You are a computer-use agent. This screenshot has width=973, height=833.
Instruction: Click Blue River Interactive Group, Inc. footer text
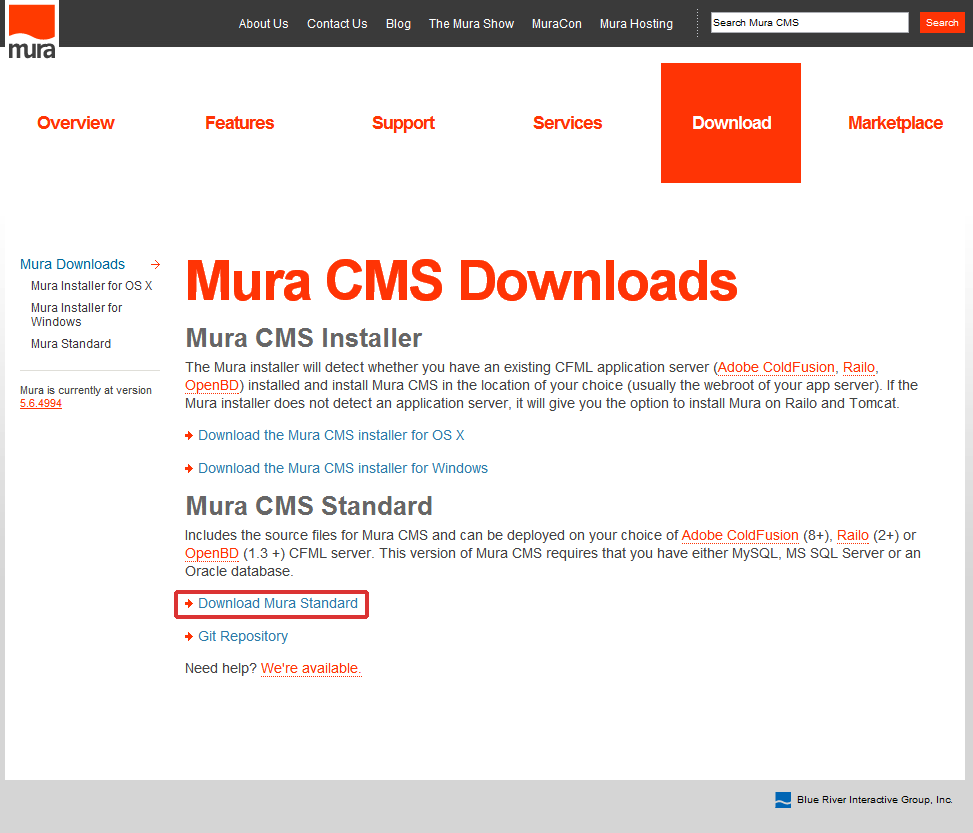point(874,799)
